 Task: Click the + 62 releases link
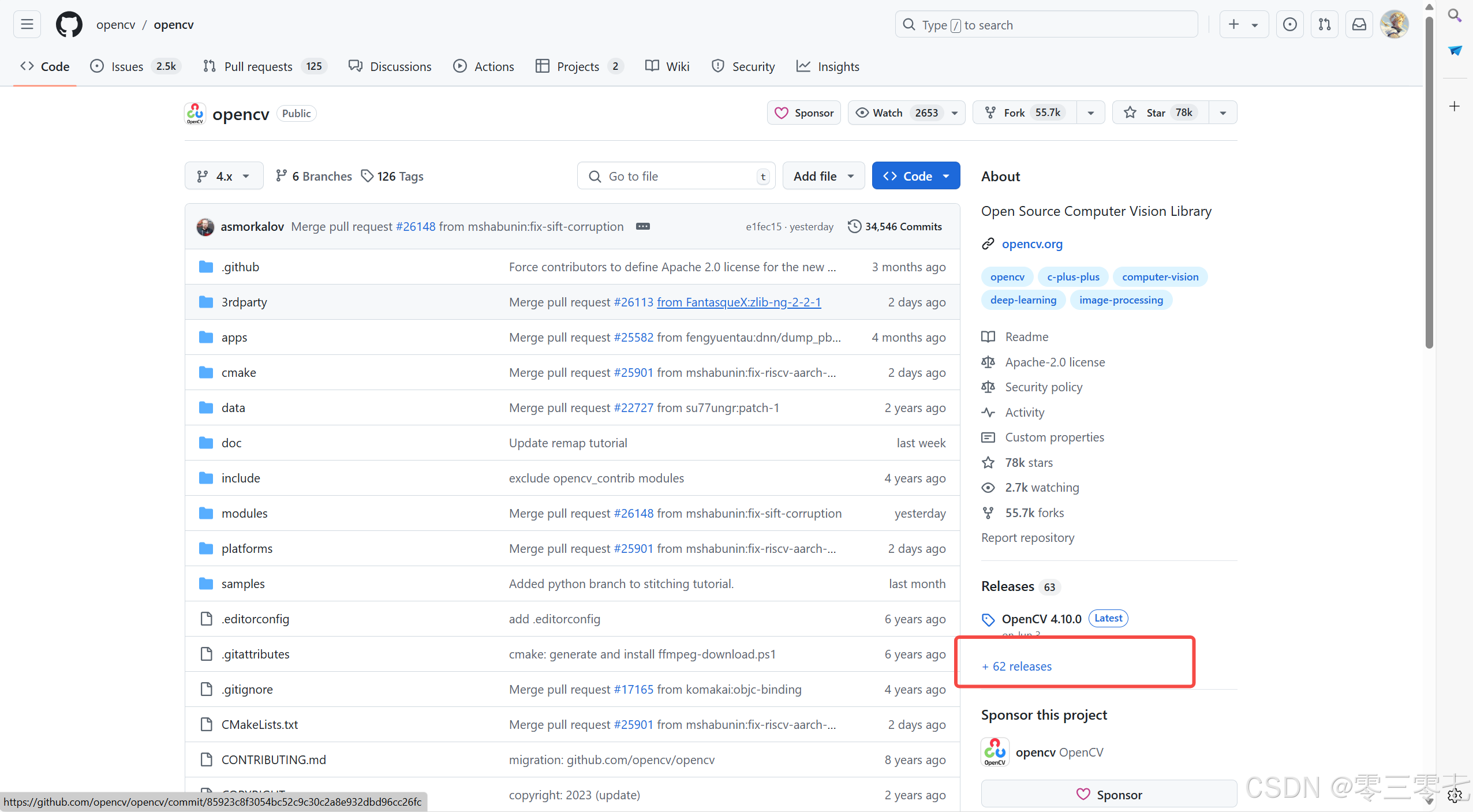pos(1017,666)
